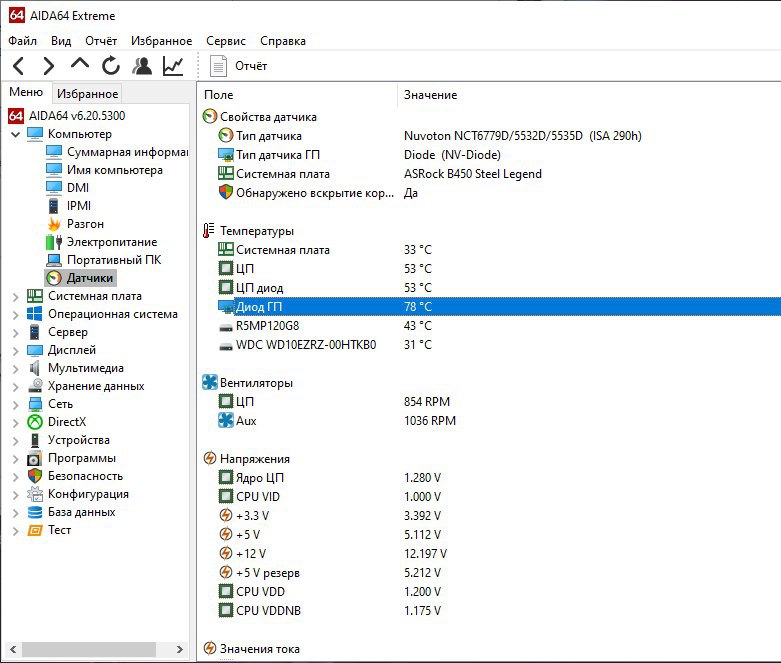The height and width of the screenshot is (663, 781).
Task: Click the Тип датчика ГП icon
Action: (x=226, y=155)
